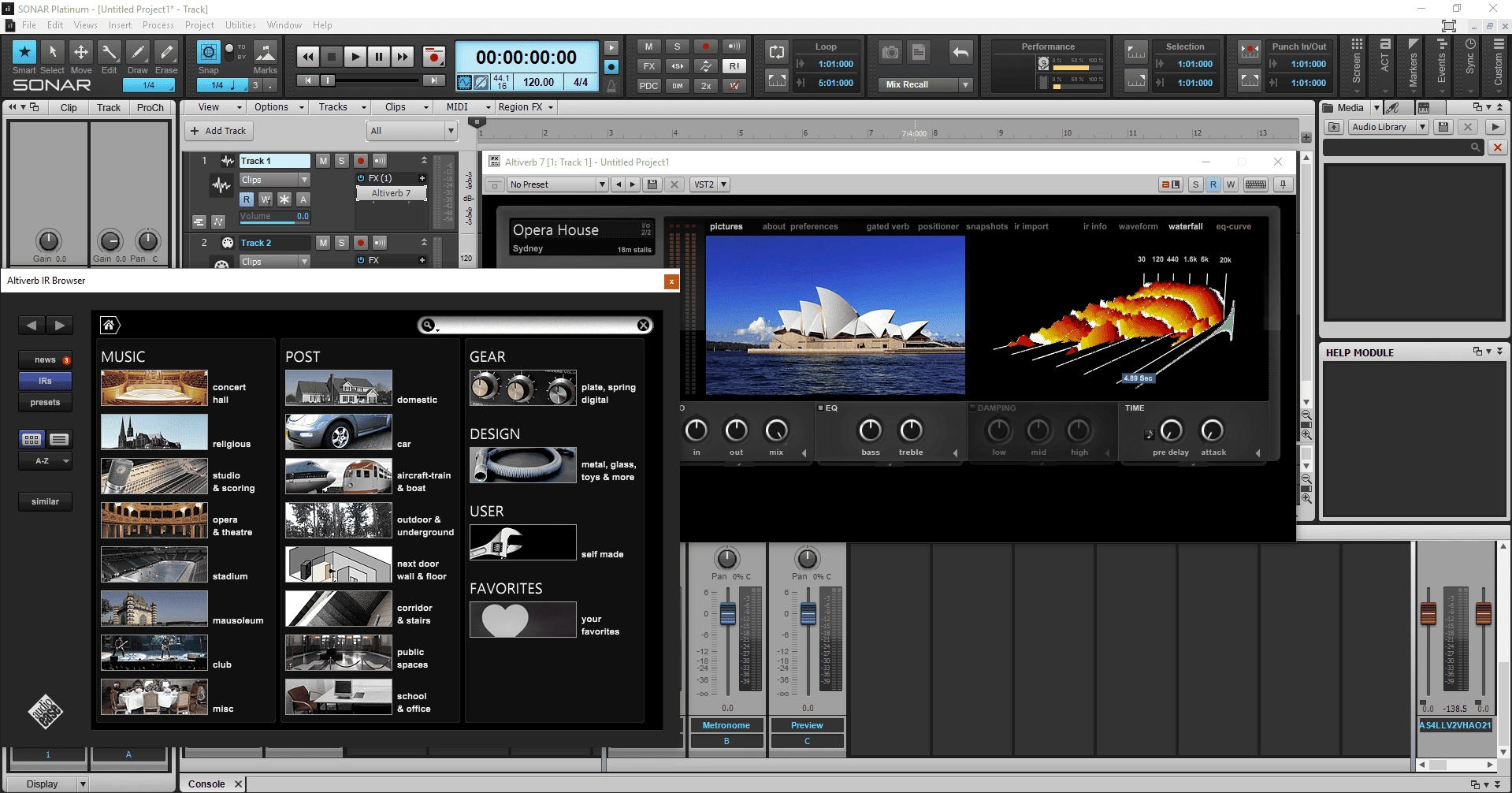The height and width of the screenshot is (793, 1512).
Task: Switch IR Browser to list view icon
Action: click(59, 440)
